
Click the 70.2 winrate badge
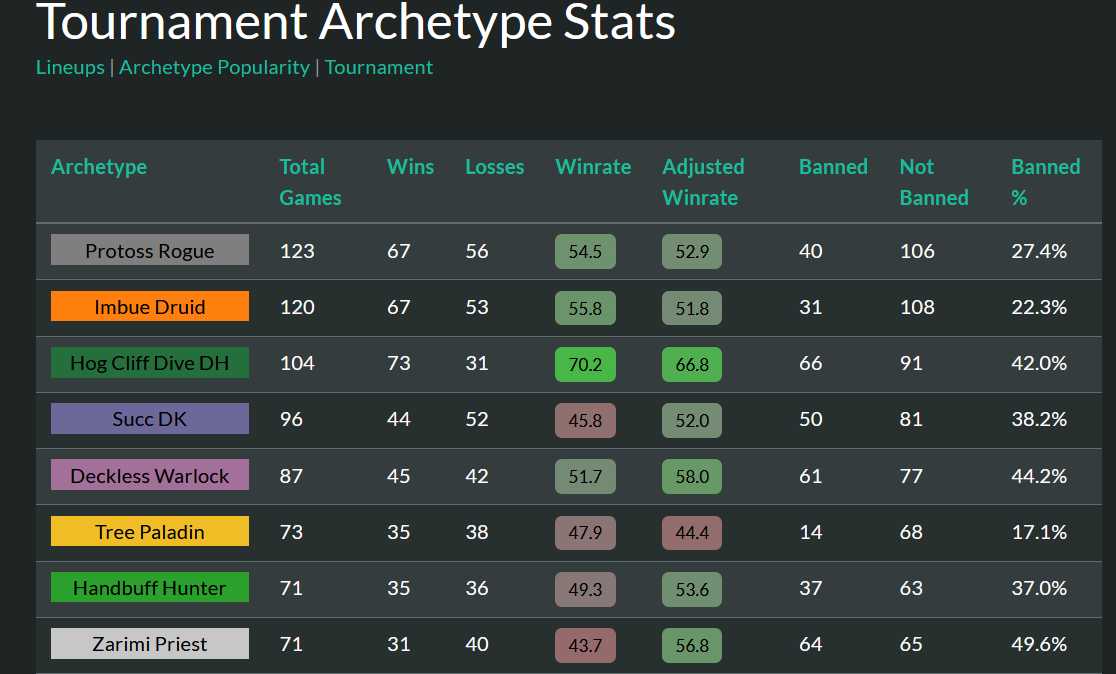[x=585, y=364]
